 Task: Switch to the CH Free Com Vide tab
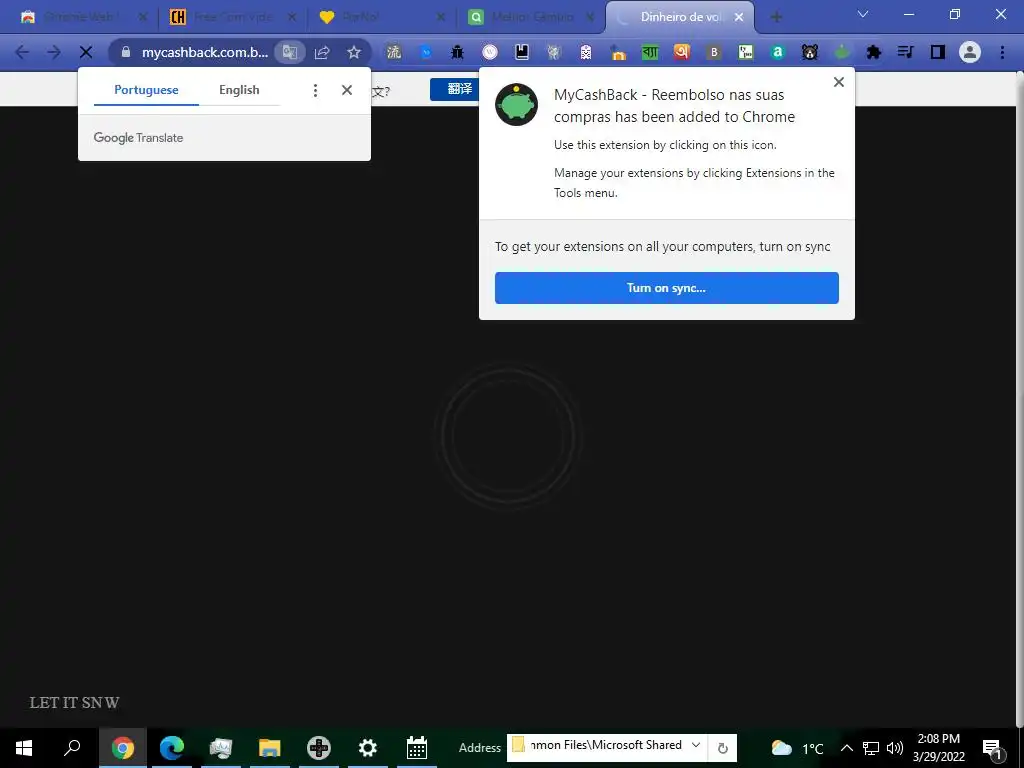coord(233,17)
